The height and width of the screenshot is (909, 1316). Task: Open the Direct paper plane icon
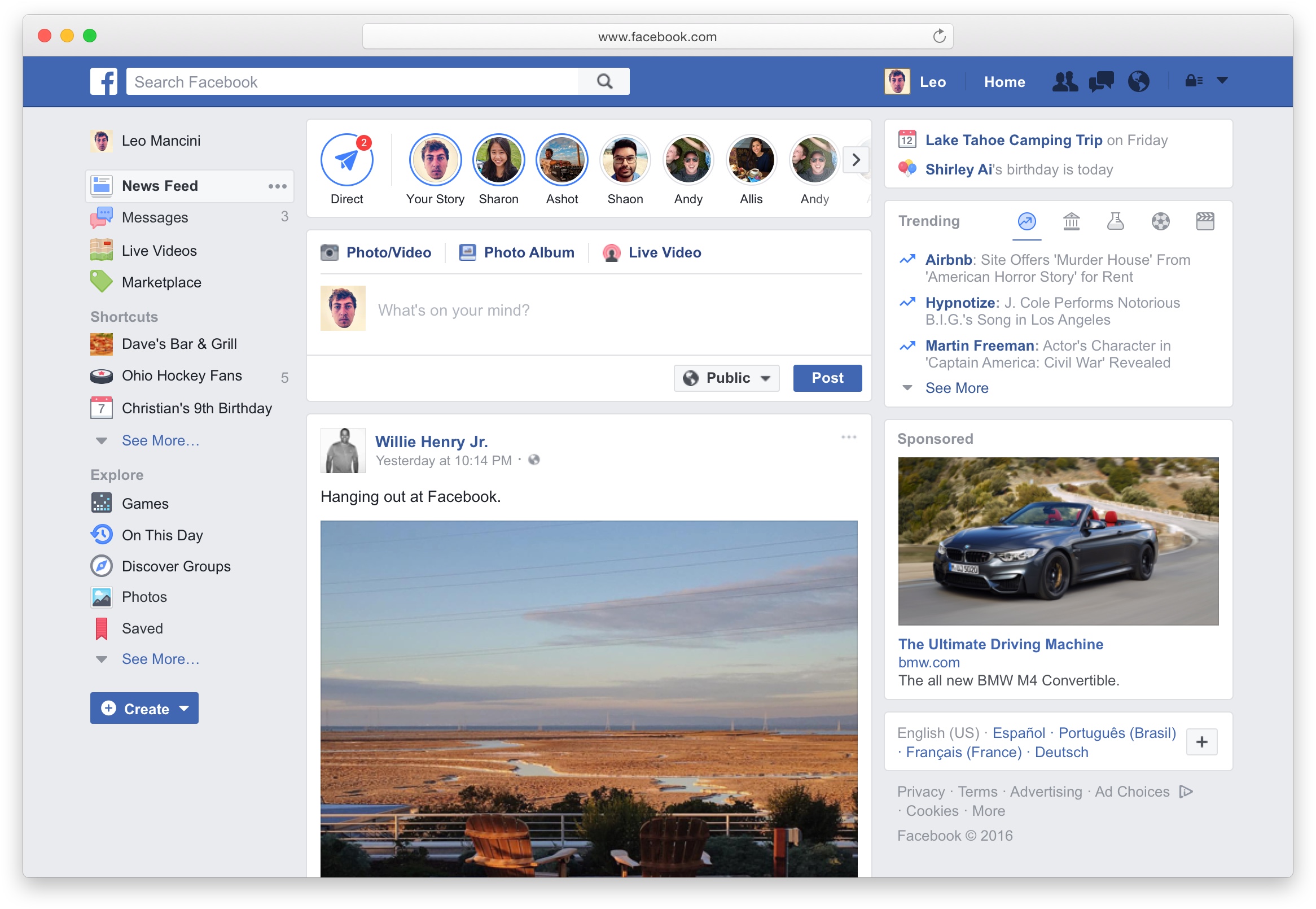pos(346,160)
